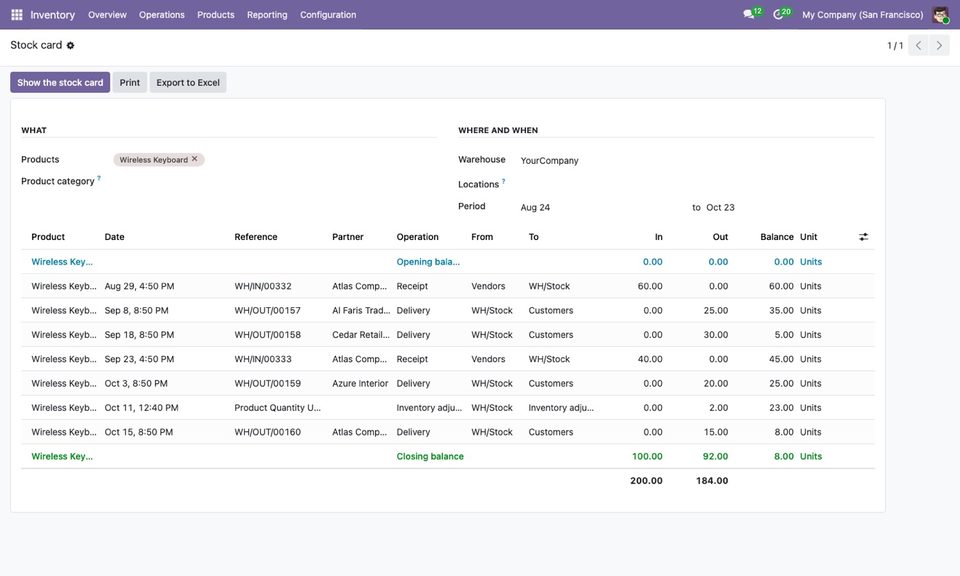This screenshot has height=576, width=960.
Task: Click the Print button
Action: [130, 83]
